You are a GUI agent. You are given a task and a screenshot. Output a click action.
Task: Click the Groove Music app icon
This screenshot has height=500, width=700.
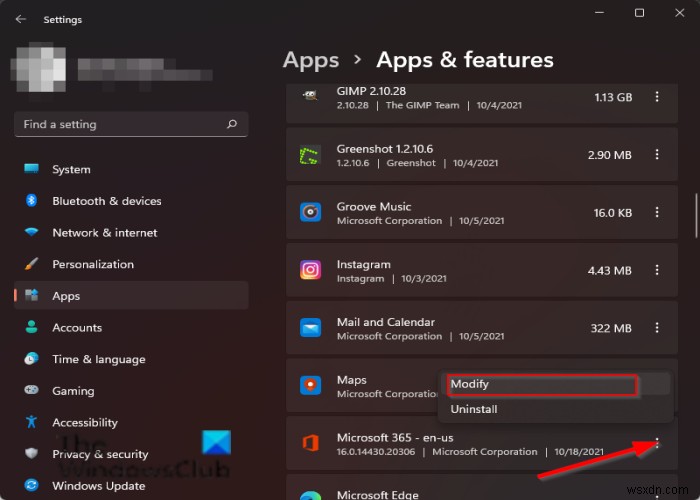pyautogui.click(x=310, y=212)
